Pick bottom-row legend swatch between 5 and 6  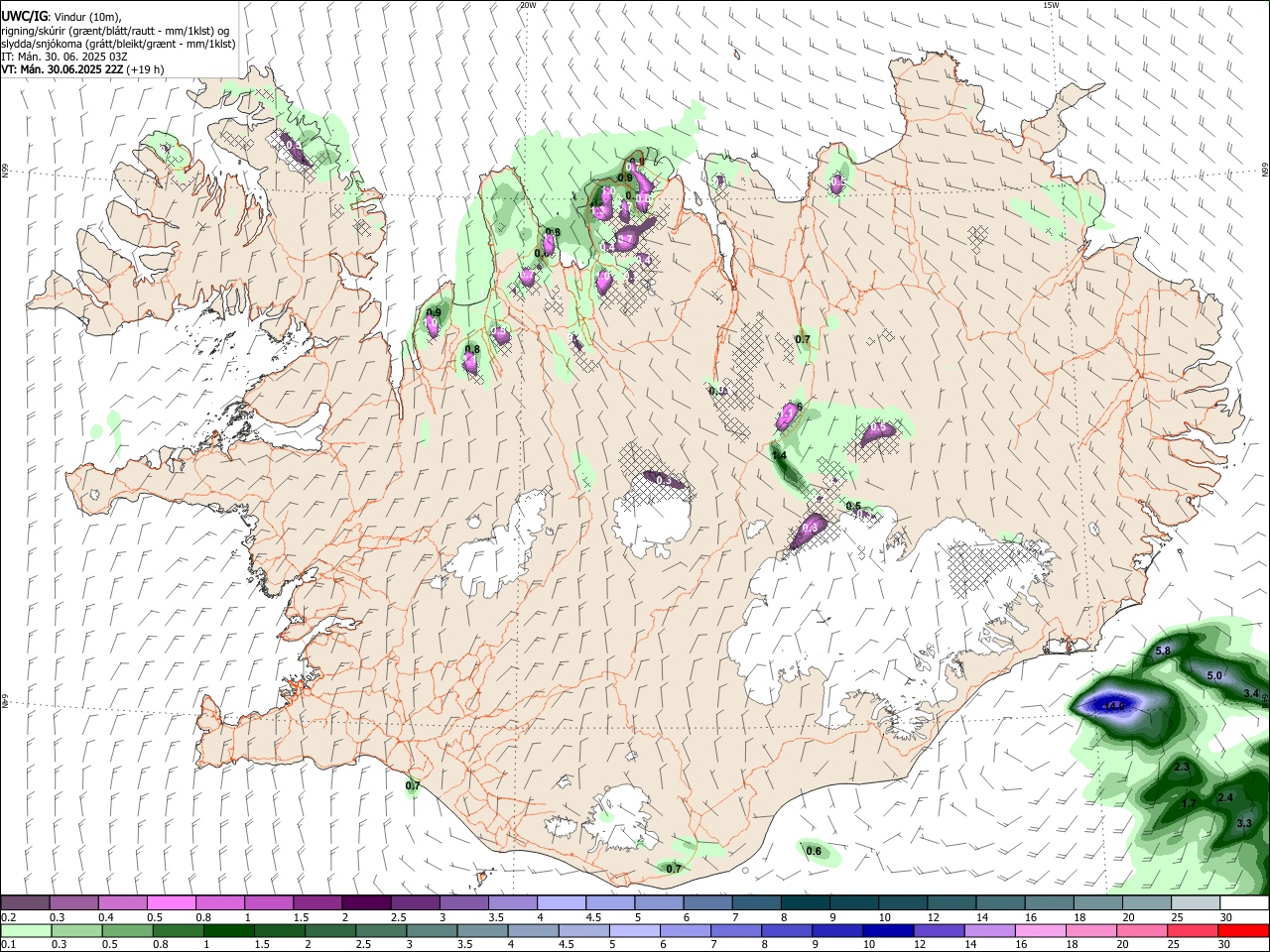pos(634,930)
